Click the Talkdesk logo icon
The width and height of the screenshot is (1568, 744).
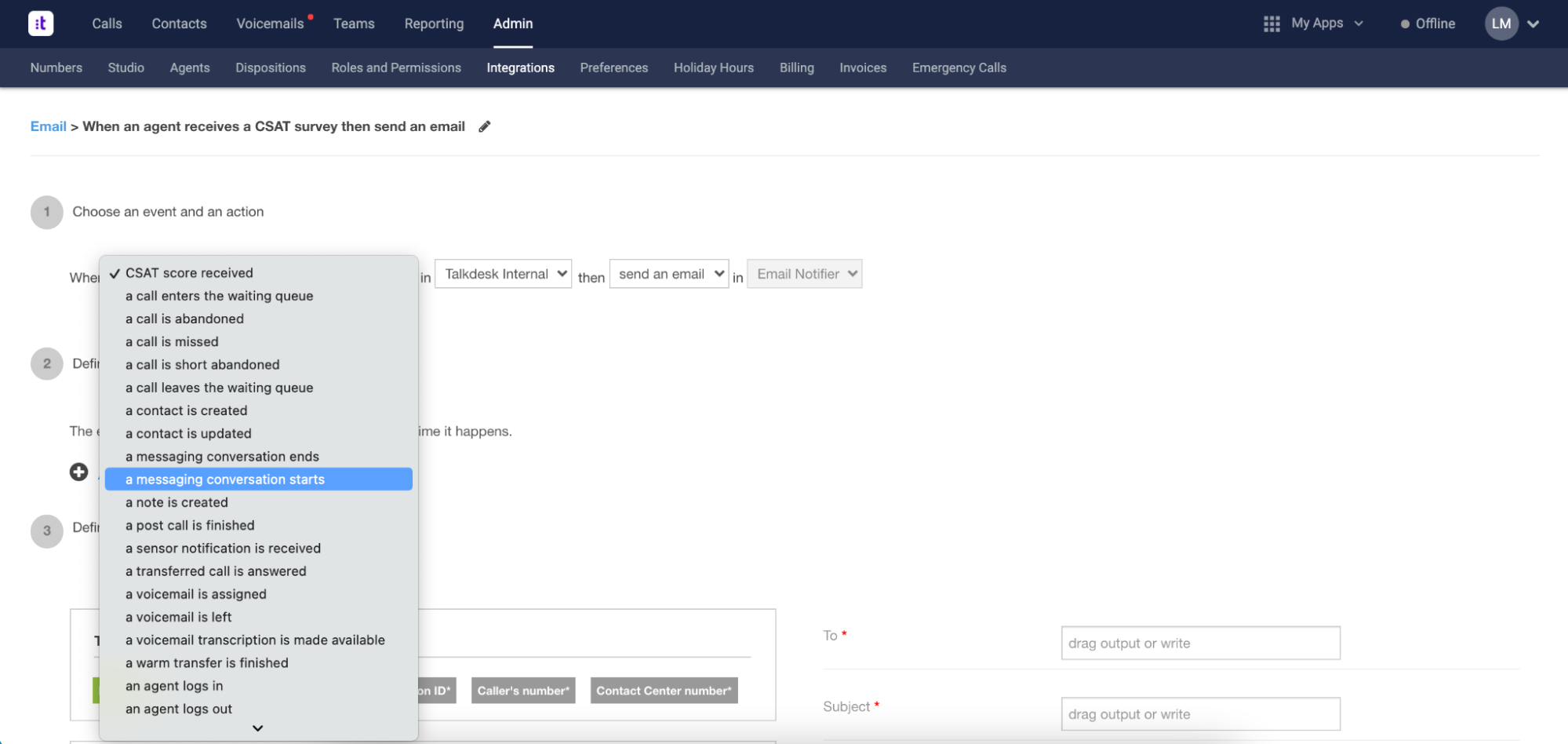click(x=41, y=24)
